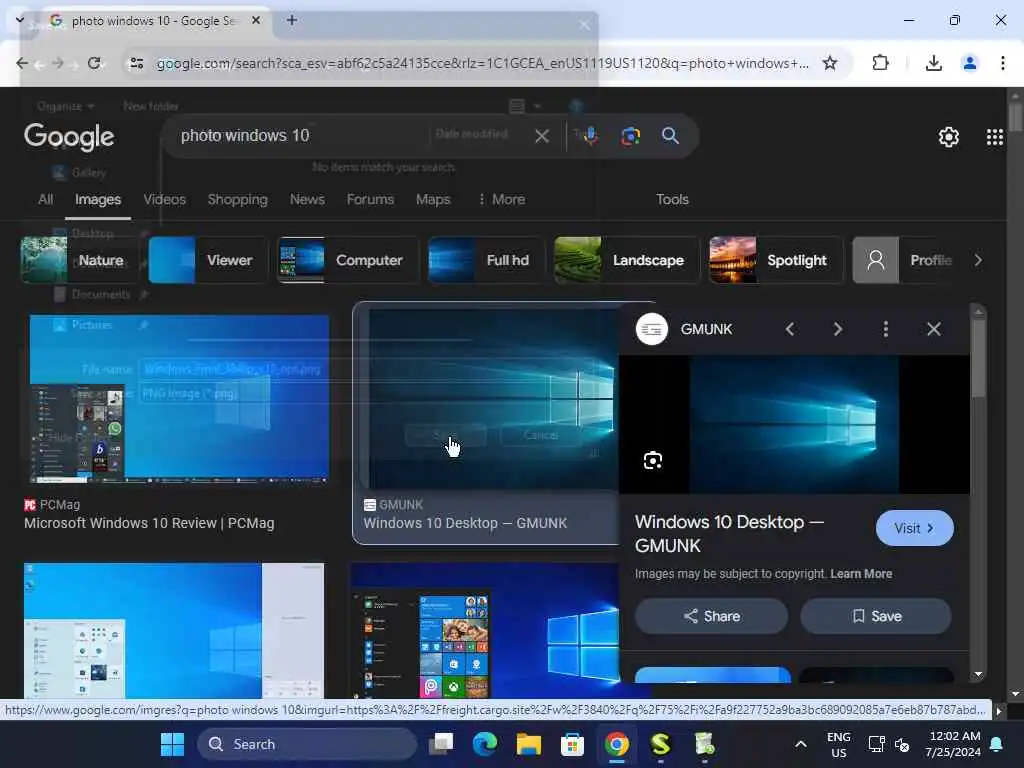Switch to News tab
Viewport: 1024px width, 768px height.
[307, 199]
